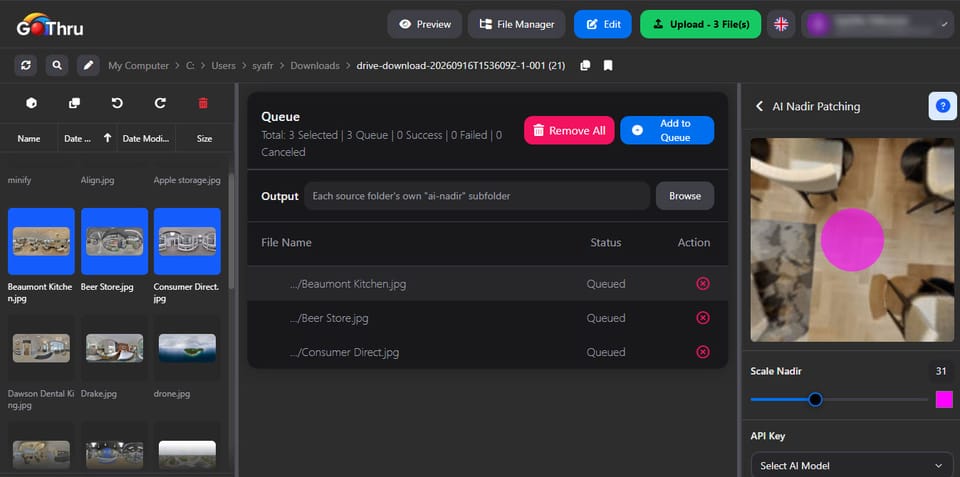Click the undo rotate-left icon
This screenshot has width=960, height=477.
coord(117,103)
